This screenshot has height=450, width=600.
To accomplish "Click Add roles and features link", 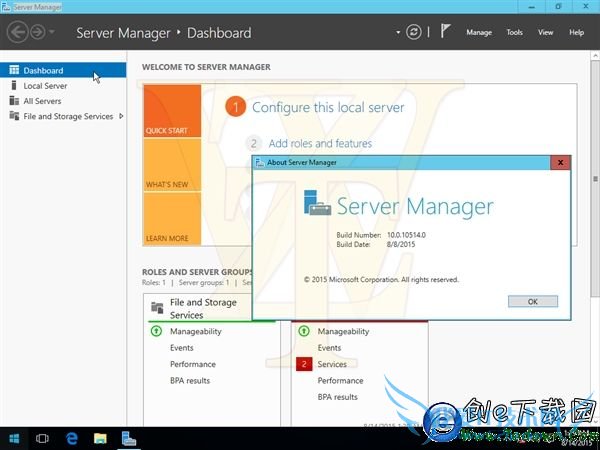I will pyautogui.click(x=320, y=143).
